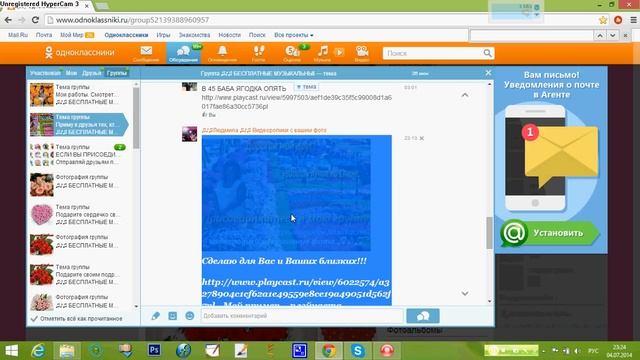This screenshot has height=360, width=640.
Task: Open the smiley emoticon picker
Action: tap(190, 316)
